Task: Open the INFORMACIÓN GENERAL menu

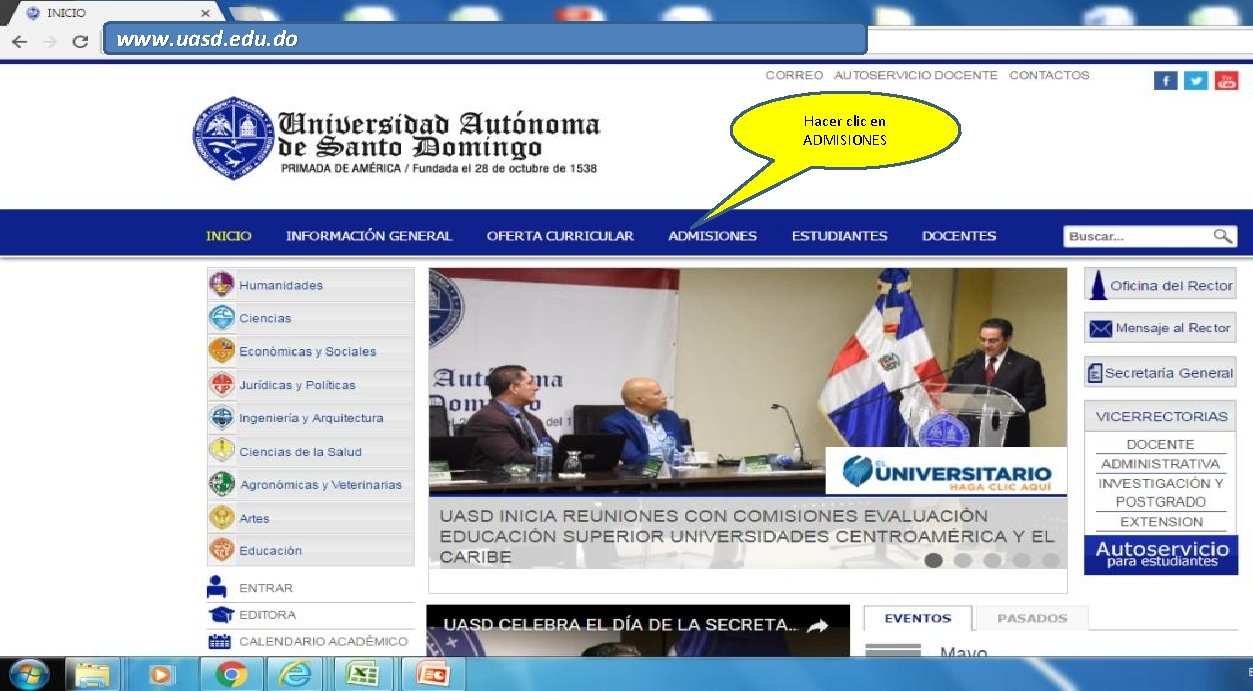Action: click(369, 236)
